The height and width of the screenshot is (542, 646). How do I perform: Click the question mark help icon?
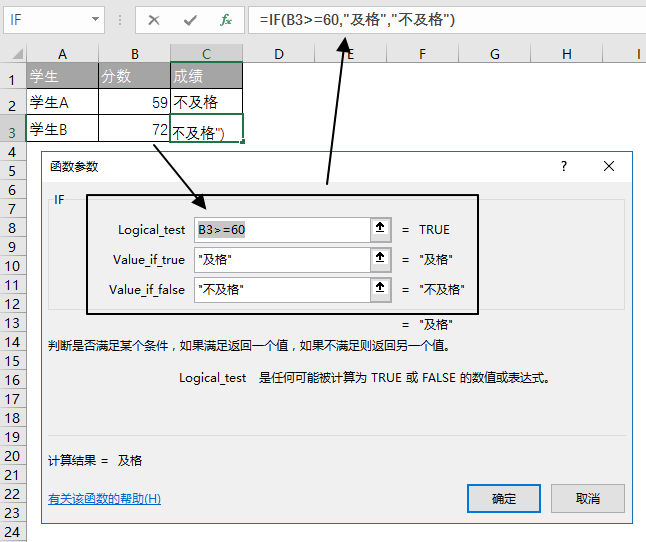tap(564, 167)
